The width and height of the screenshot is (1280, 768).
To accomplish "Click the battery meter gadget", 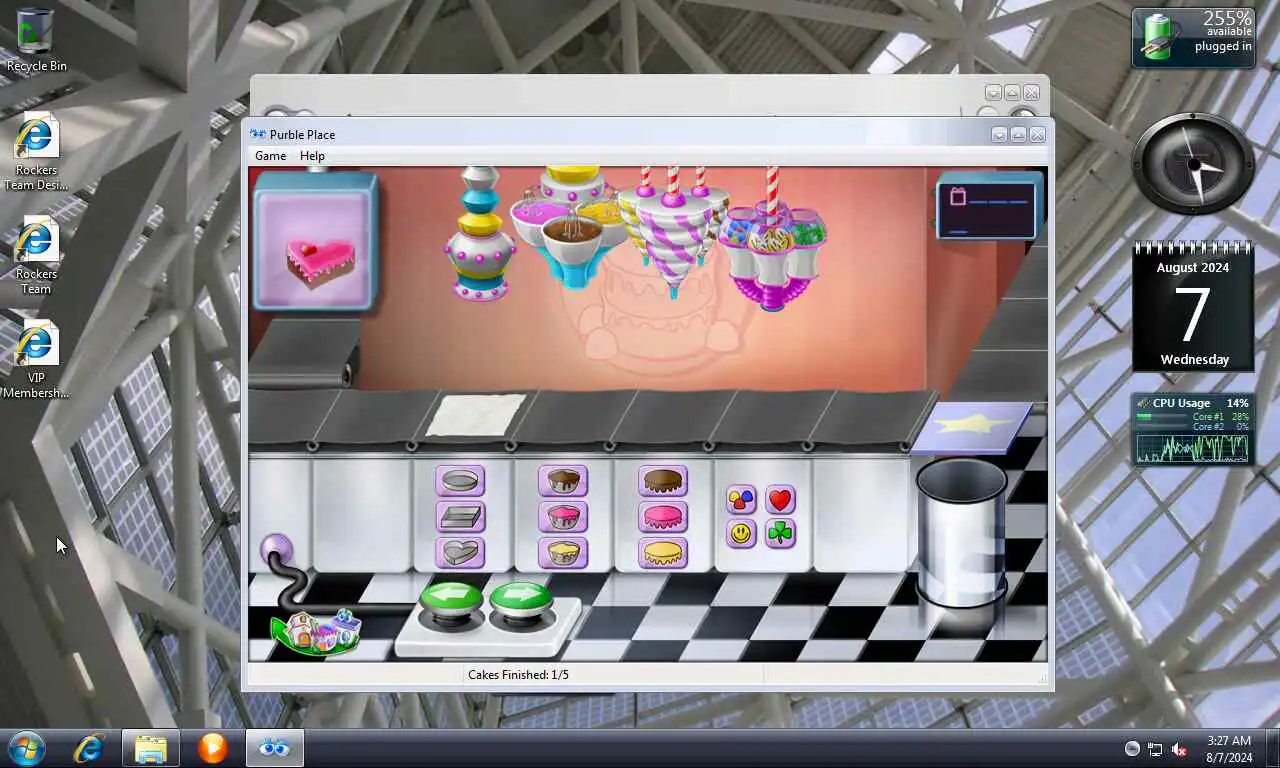I will [x=1193, y=38].
